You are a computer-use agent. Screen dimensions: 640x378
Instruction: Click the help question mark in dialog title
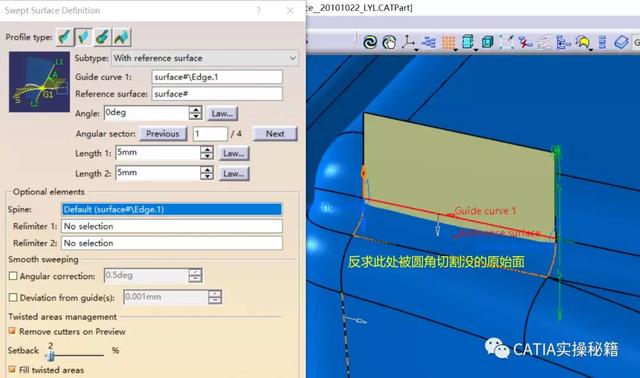click(x=259, y=11)
